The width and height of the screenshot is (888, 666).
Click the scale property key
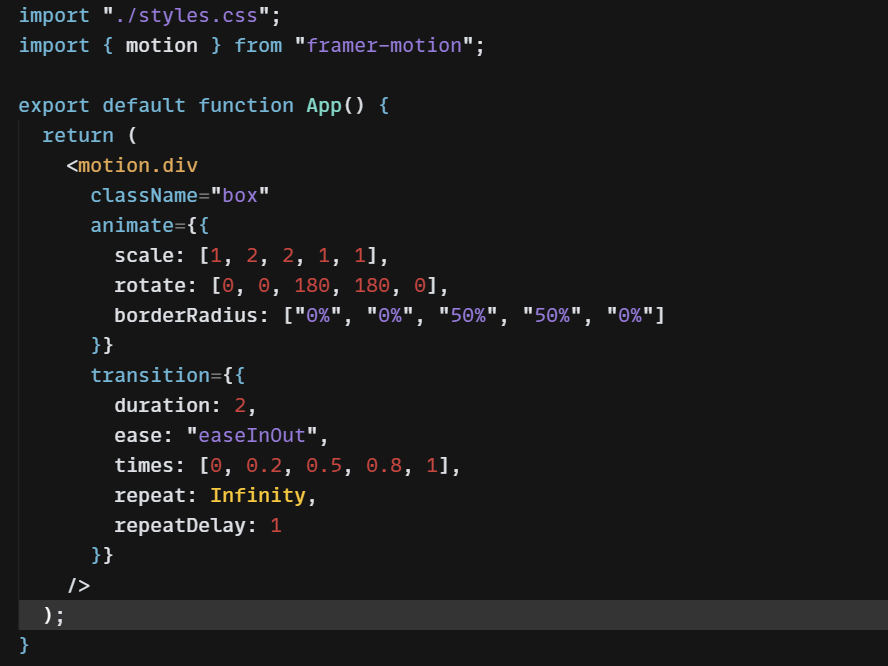pos(143,255)
